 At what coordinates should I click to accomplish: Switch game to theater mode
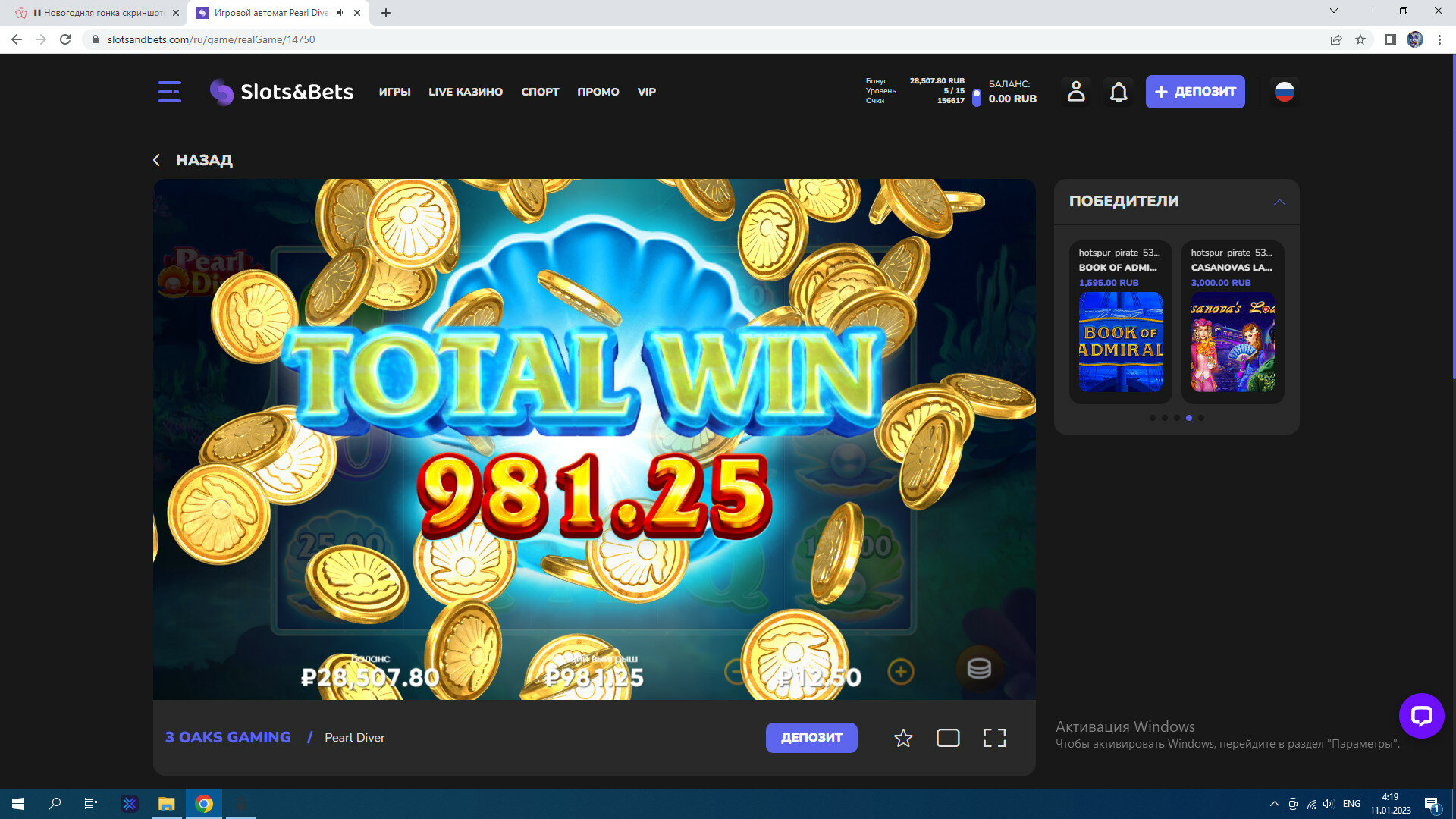[x=948, y=738]
